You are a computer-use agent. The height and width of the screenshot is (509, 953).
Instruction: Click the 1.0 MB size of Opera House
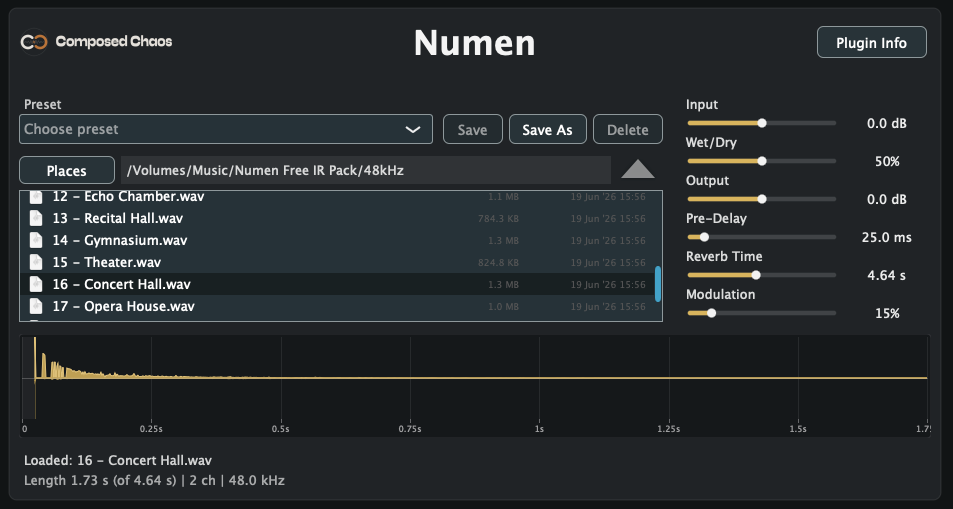pyautogui.click(x=503, y=306)
